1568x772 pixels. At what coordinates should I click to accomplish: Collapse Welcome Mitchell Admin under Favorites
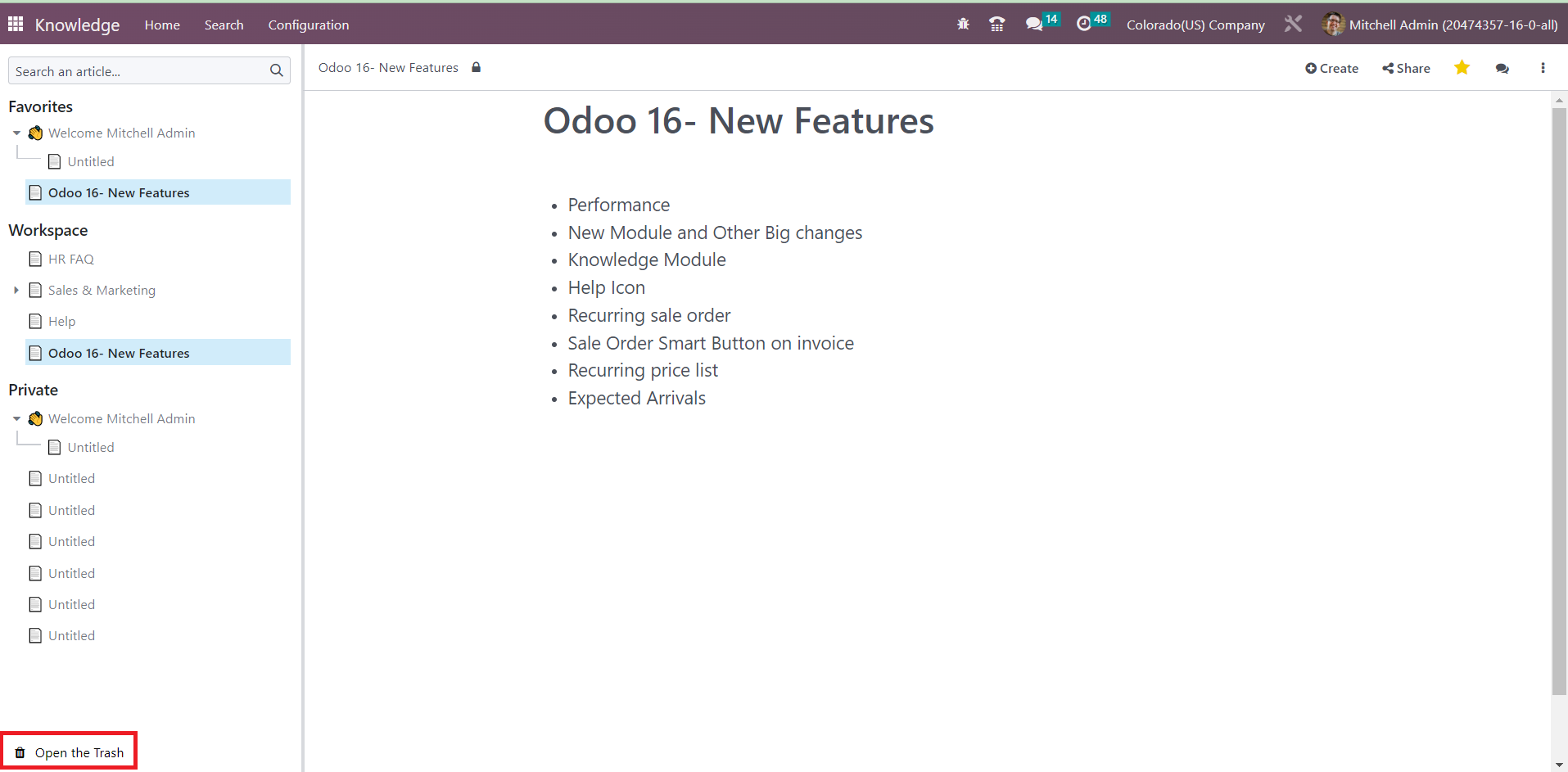[16, 133]
